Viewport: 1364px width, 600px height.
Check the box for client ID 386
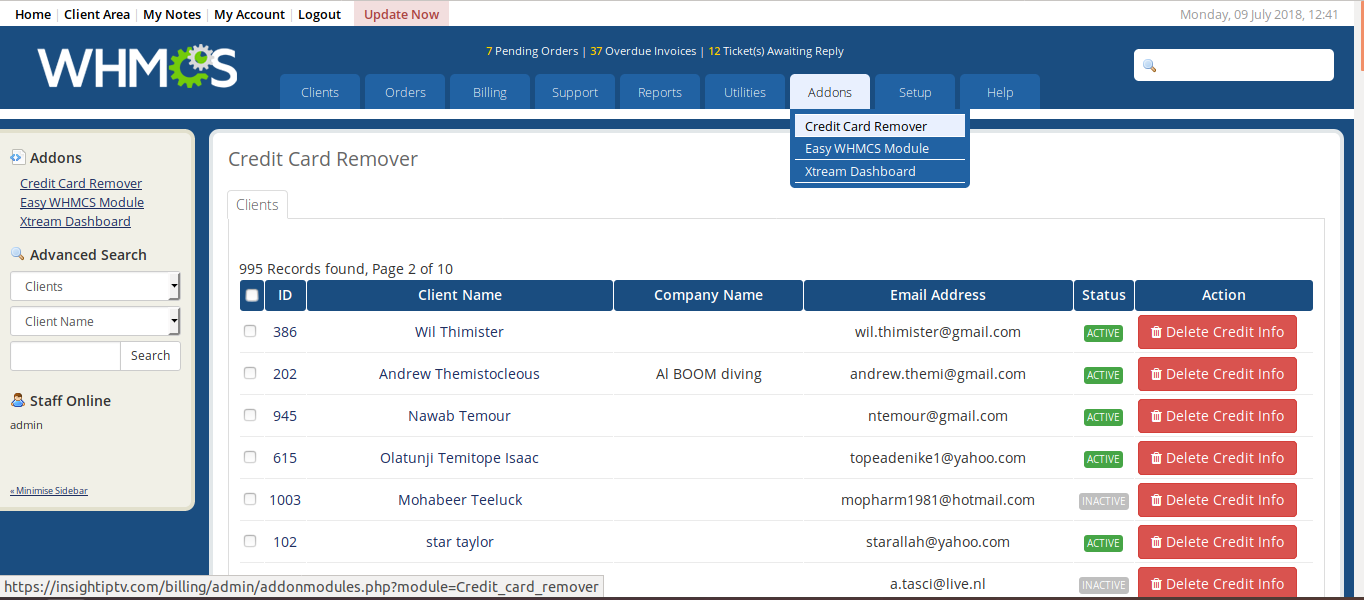(250, 331)
